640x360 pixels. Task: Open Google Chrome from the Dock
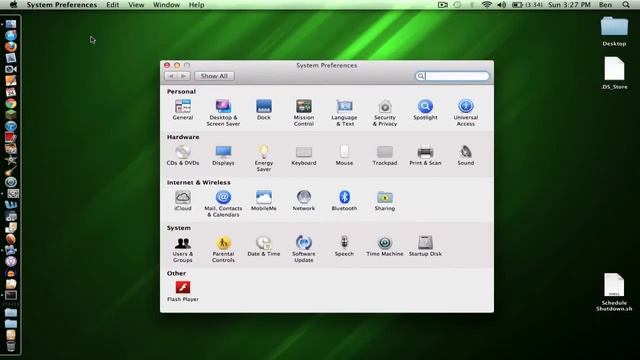click(x=11, y=104)
